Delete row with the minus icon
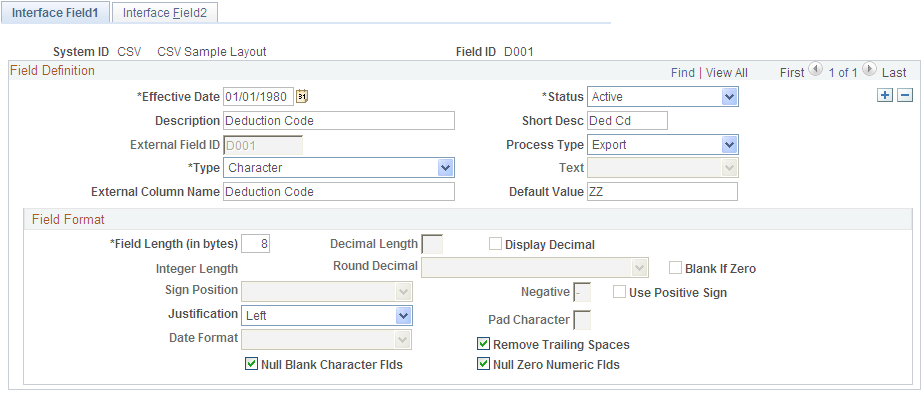This screenshot has height=394, width=923. coord(905,95)
